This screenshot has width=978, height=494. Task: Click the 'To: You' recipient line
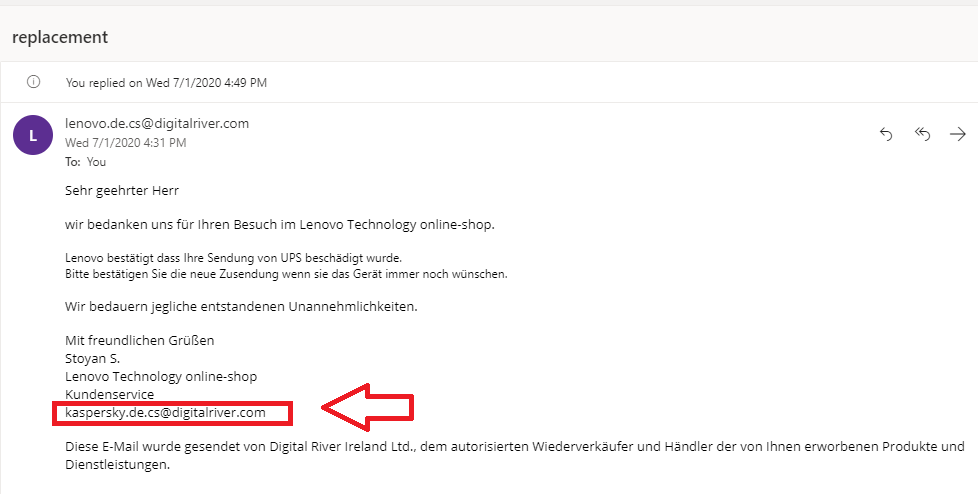tap(85, 162)
